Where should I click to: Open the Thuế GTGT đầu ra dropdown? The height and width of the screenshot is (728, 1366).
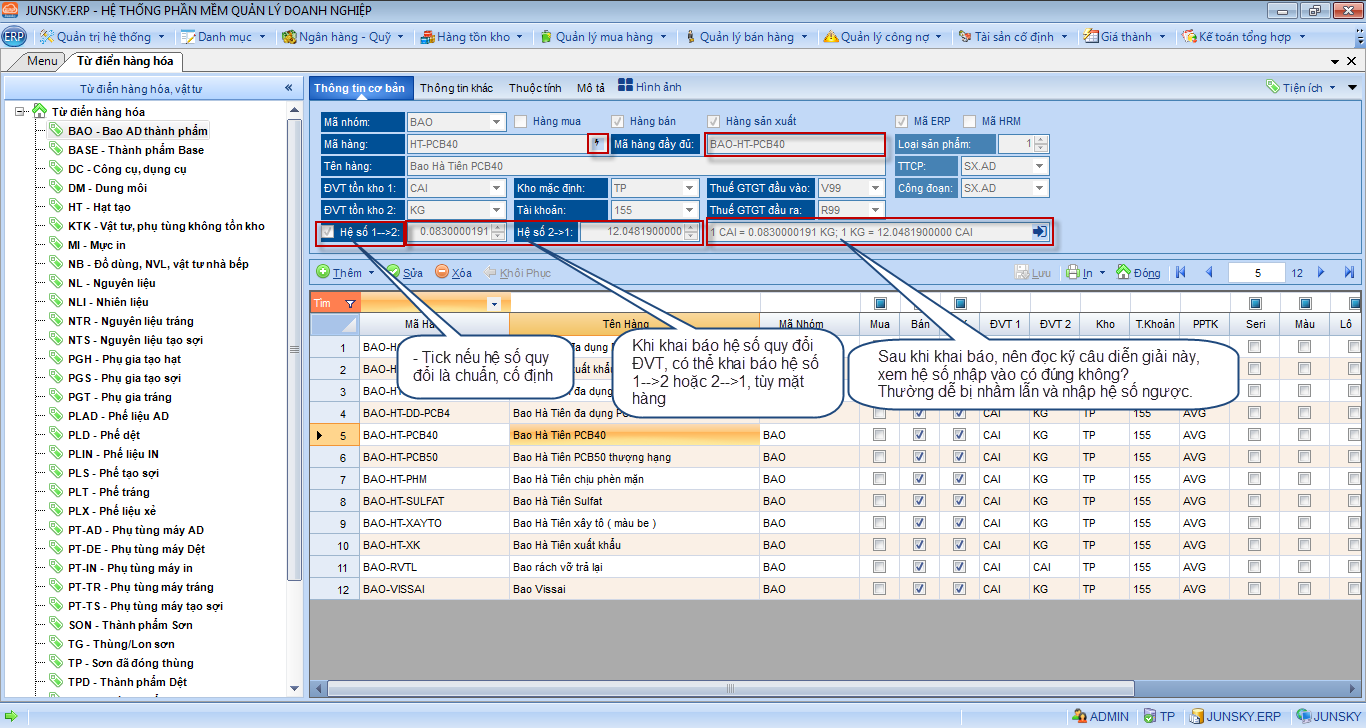pos(876,210)
